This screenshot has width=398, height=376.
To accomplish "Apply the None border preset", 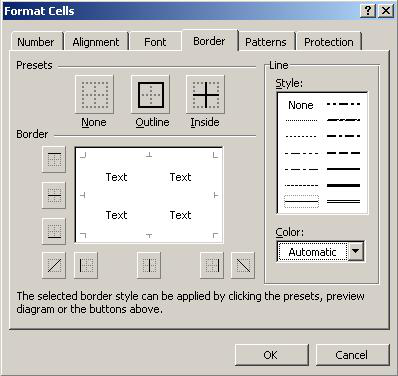I will coord(94,95).
